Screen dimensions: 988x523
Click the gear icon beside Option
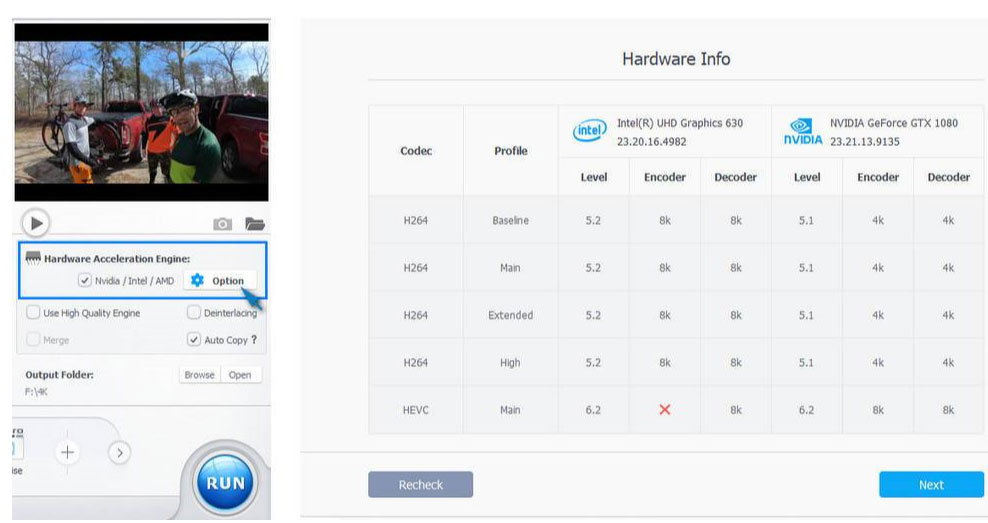click(x=197, y=280)
